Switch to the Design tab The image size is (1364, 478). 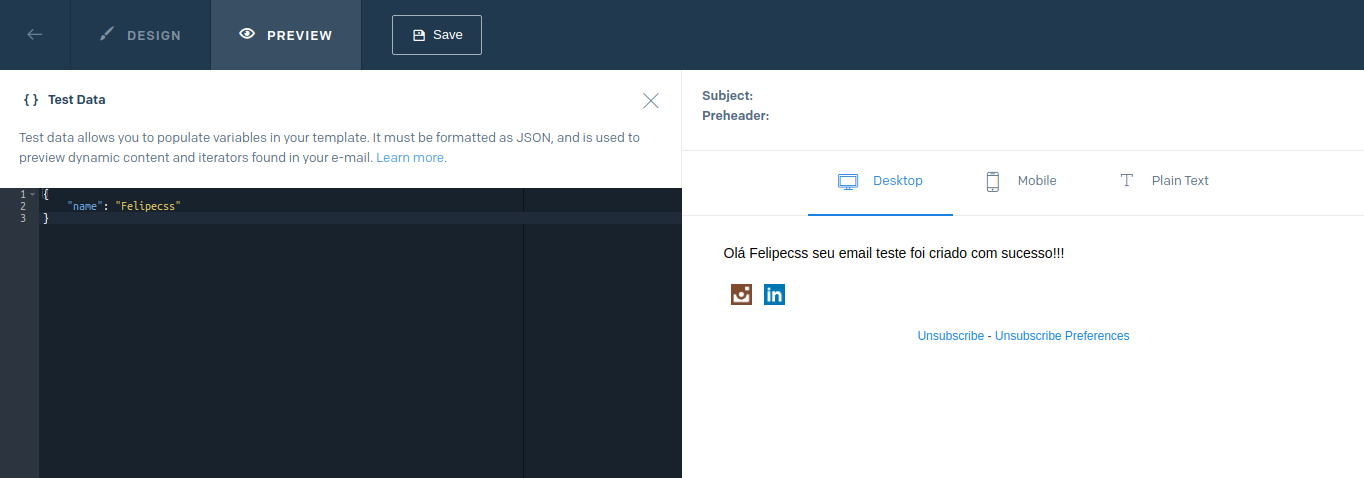click(141, 35)
